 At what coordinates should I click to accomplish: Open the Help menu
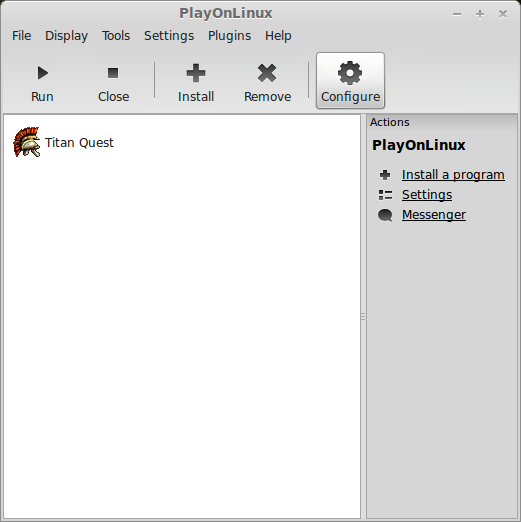coord(278,36)
